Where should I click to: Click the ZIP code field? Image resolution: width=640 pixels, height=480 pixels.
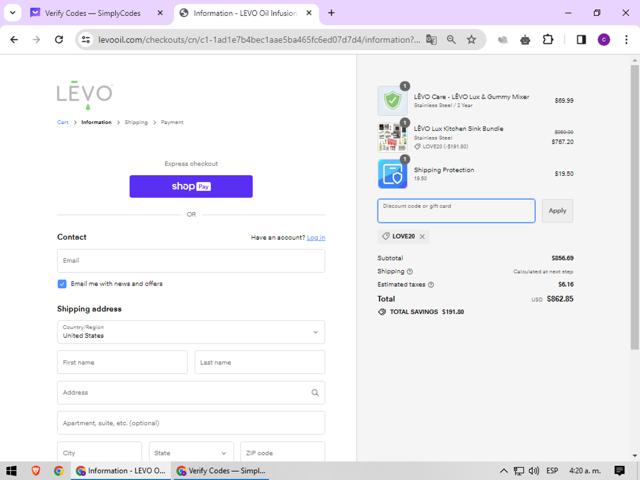282,452
